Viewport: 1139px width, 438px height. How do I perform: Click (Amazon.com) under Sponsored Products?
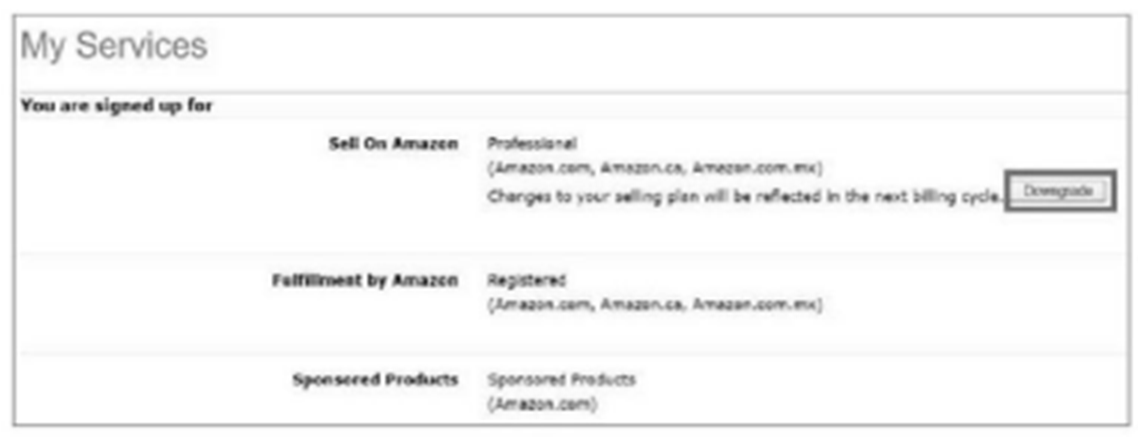541,404
